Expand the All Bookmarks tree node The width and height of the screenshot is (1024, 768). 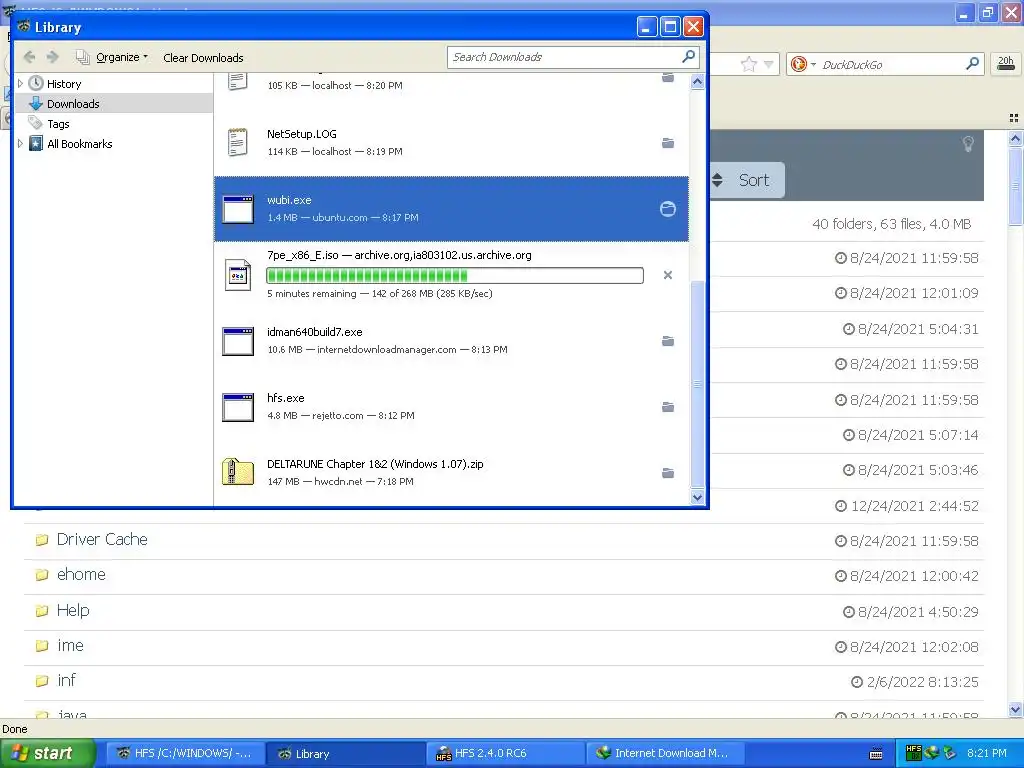pos(20,144)
